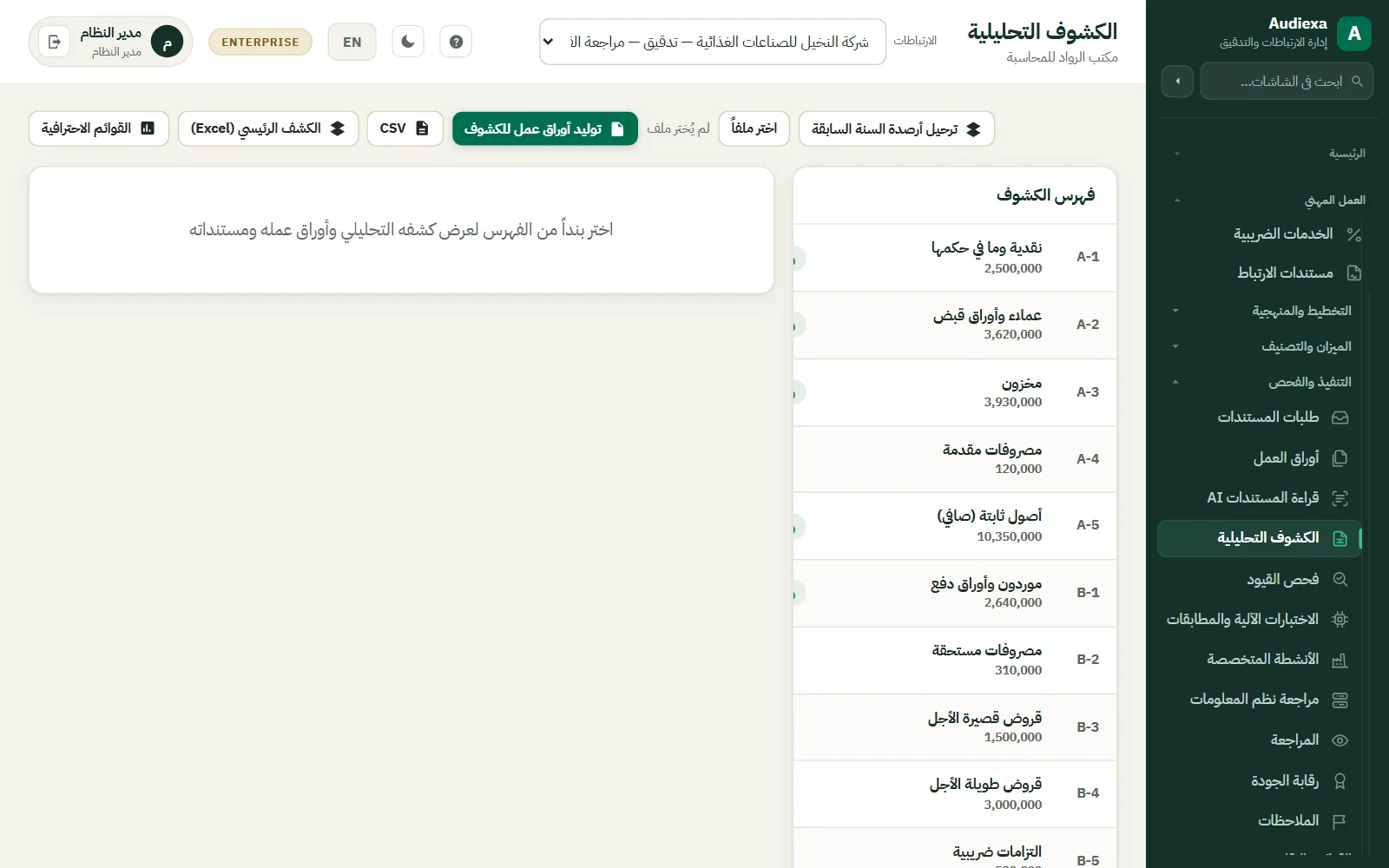This screenshot has width=1389, height=868.
Task: Click the رقابة الجودة badge icon
Action: click(1340, 780)
